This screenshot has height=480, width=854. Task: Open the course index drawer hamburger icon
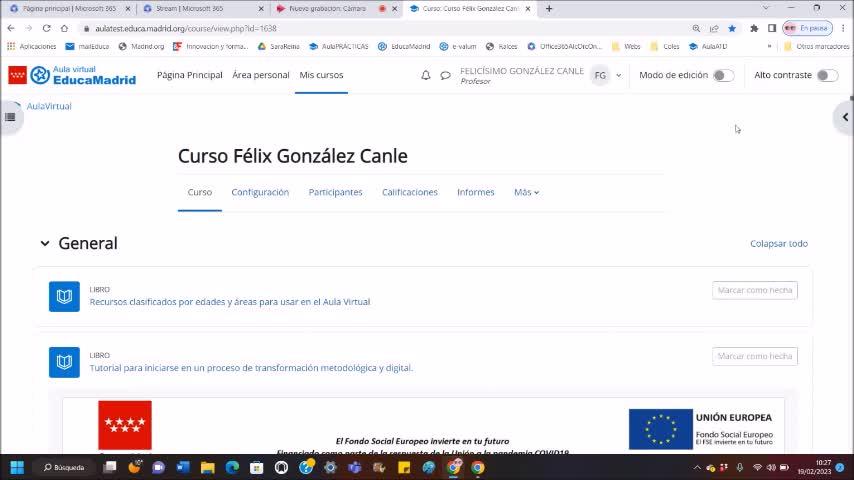pos(10,117)
